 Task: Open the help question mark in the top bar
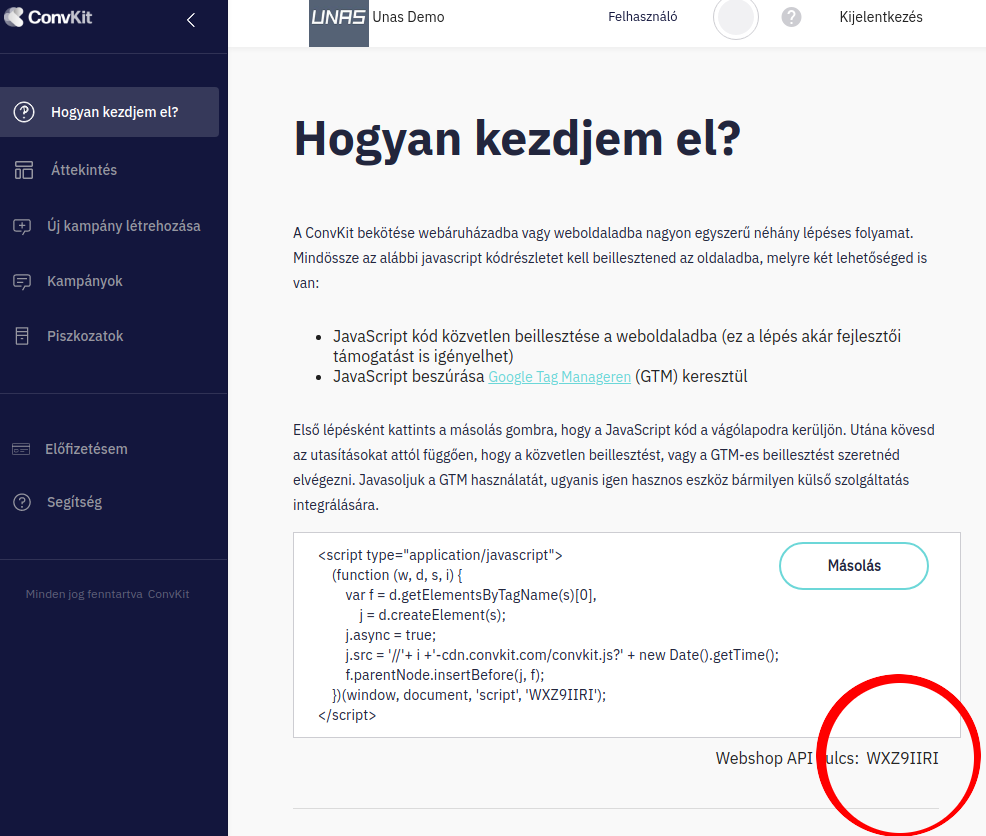[x=791, y=17]
